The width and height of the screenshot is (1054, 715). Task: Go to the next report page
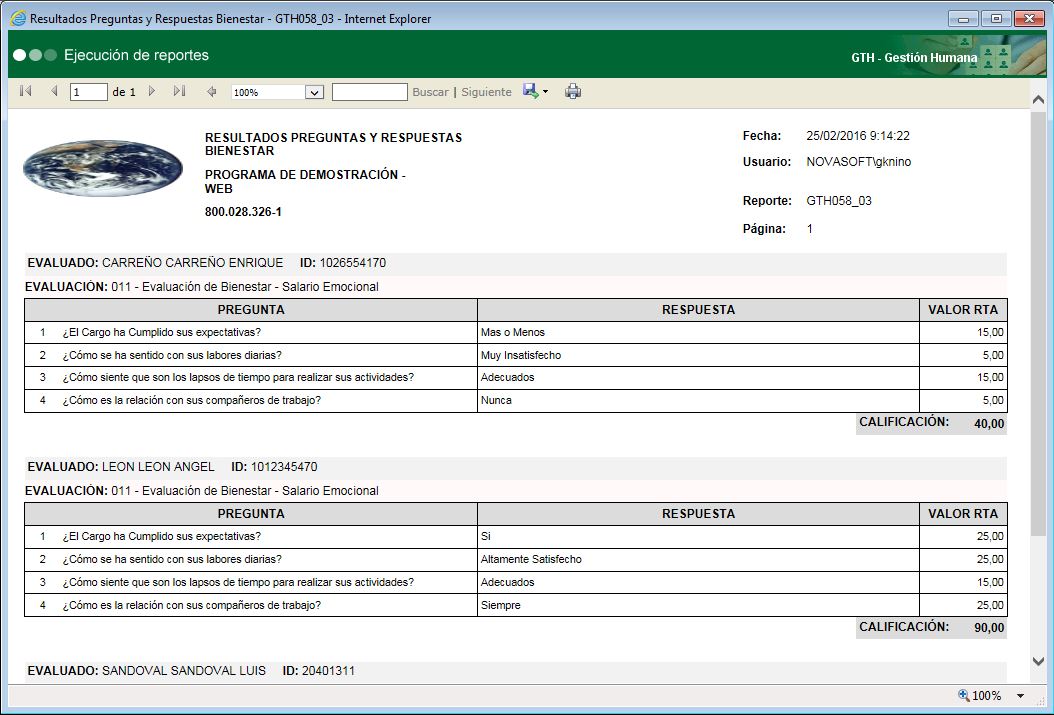coord(152,91)
